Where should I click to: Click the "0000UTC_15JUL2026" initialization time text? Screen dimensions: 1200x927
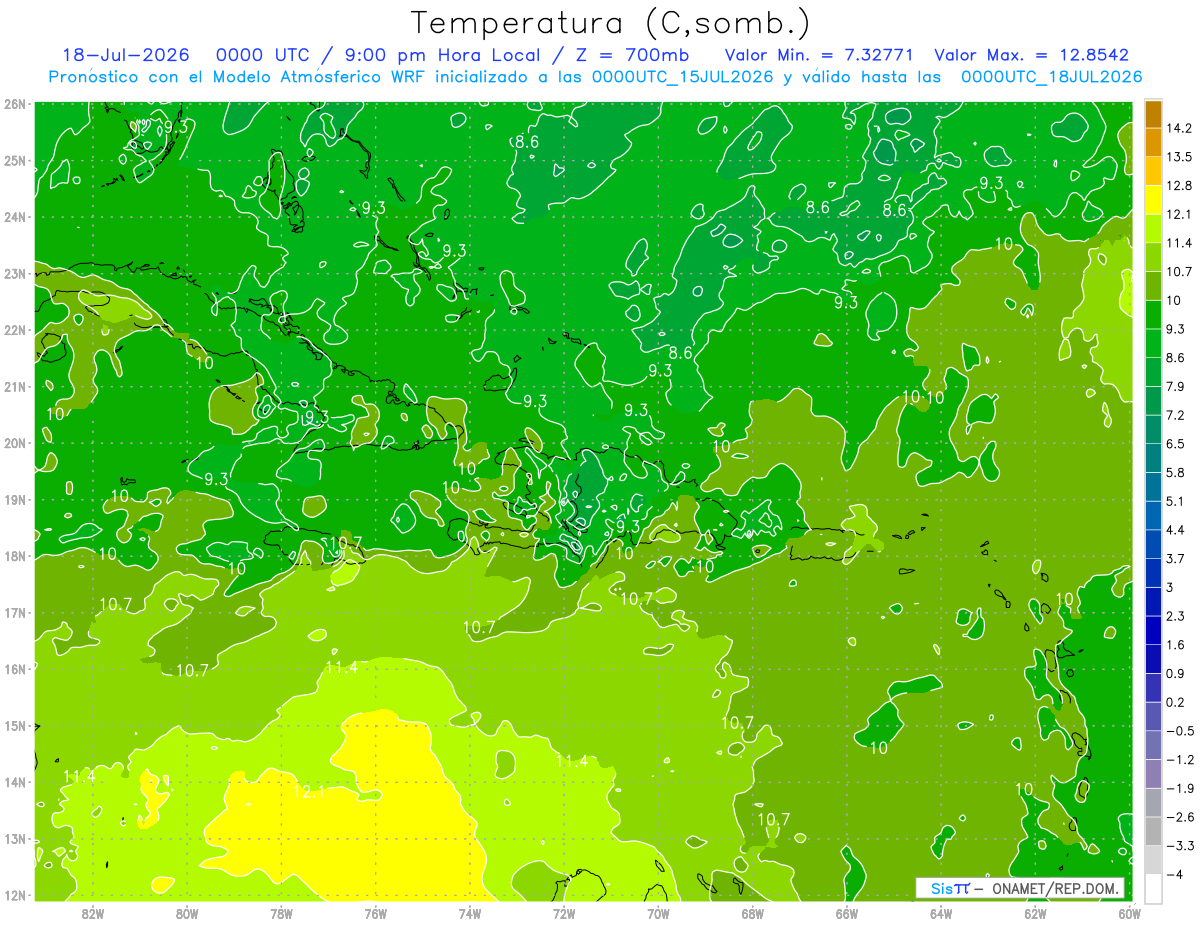point(683,77)
